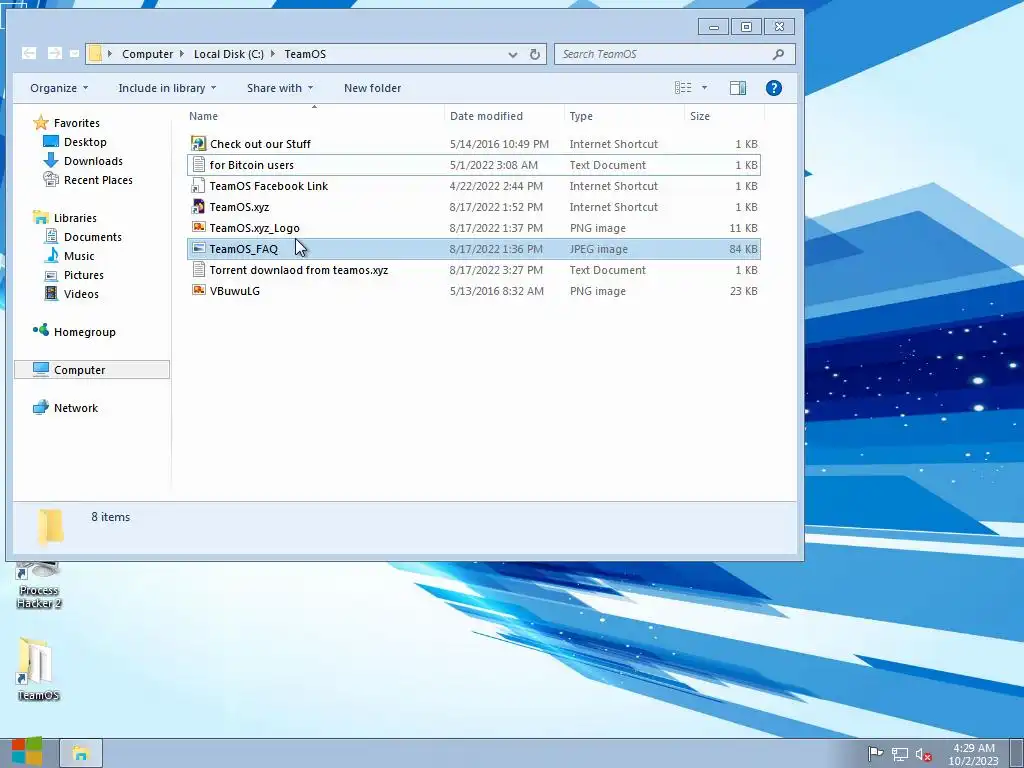Sort by the Date modified column
Image resolution: width=1024 pixels, height=768 pixels.
(x=504, y=116)
